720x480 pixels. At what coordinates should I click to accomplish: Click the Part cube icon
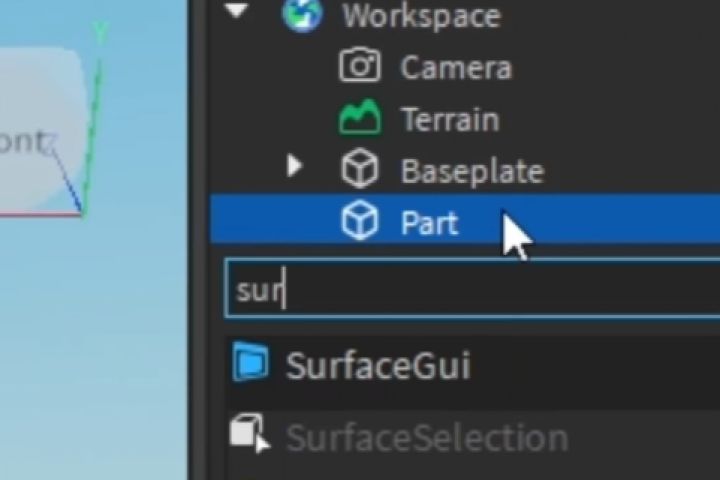point(360,222)
